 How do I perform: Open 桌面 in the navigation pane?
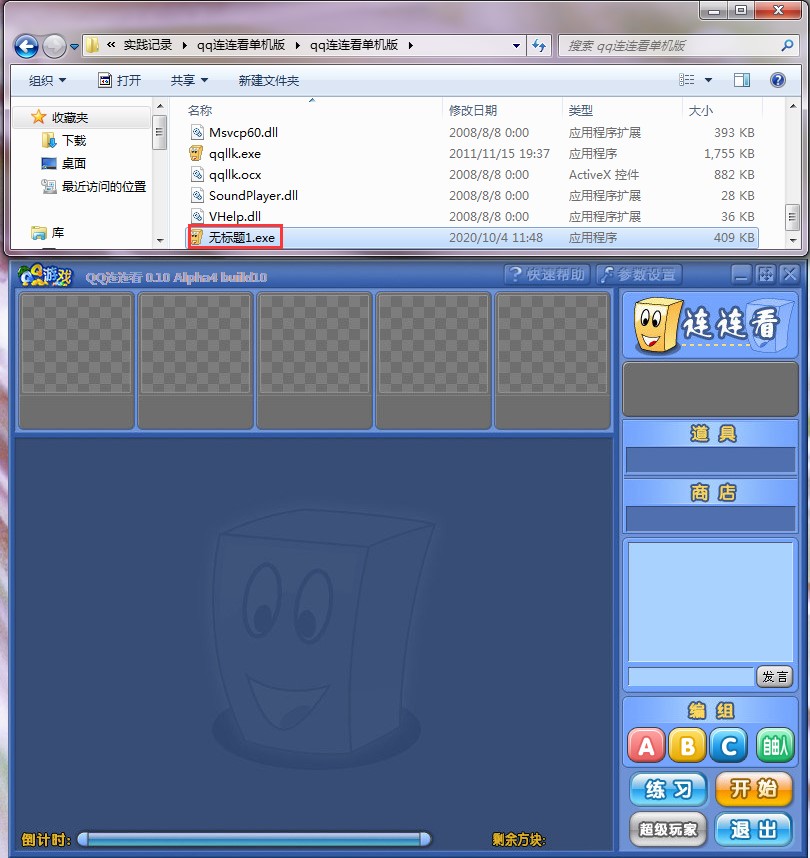click(74, 164)
